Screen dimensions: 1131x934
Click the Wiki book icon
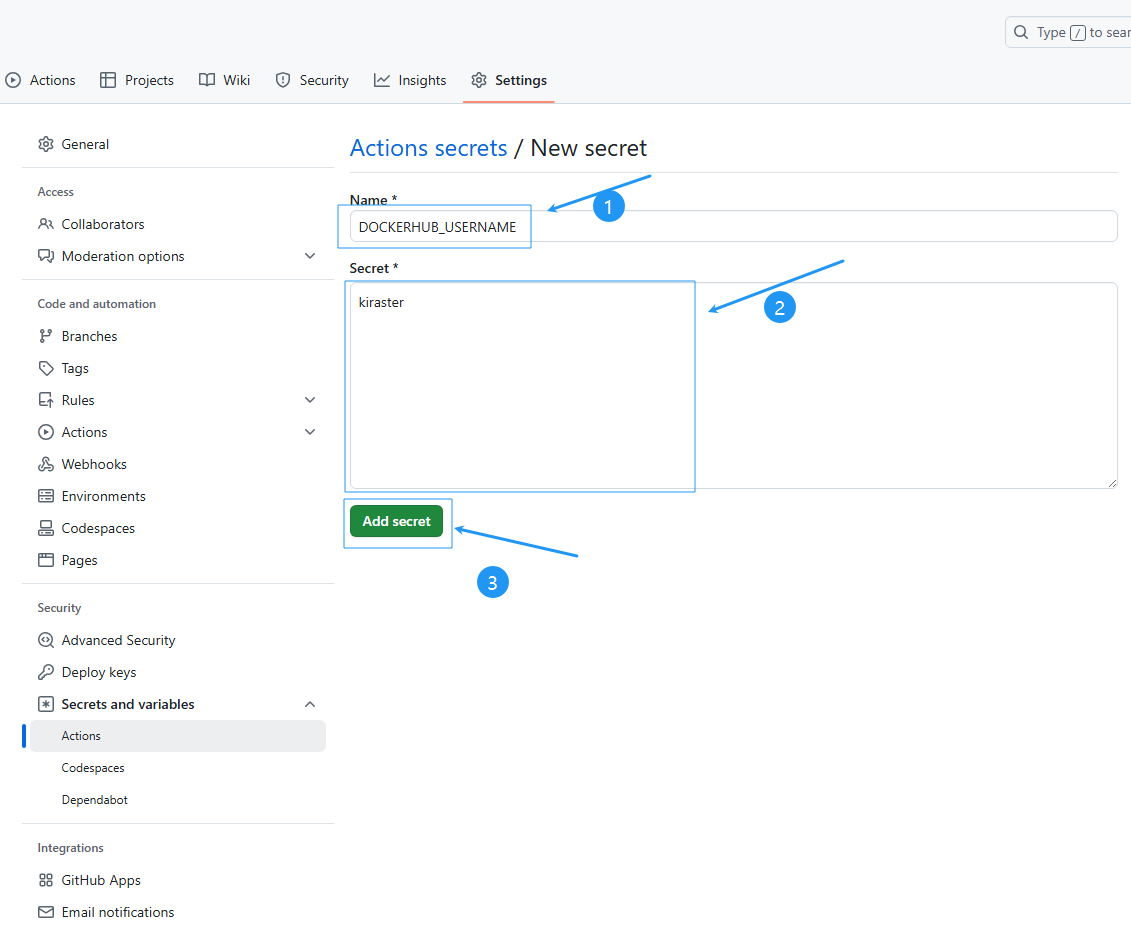click(207, 80)
